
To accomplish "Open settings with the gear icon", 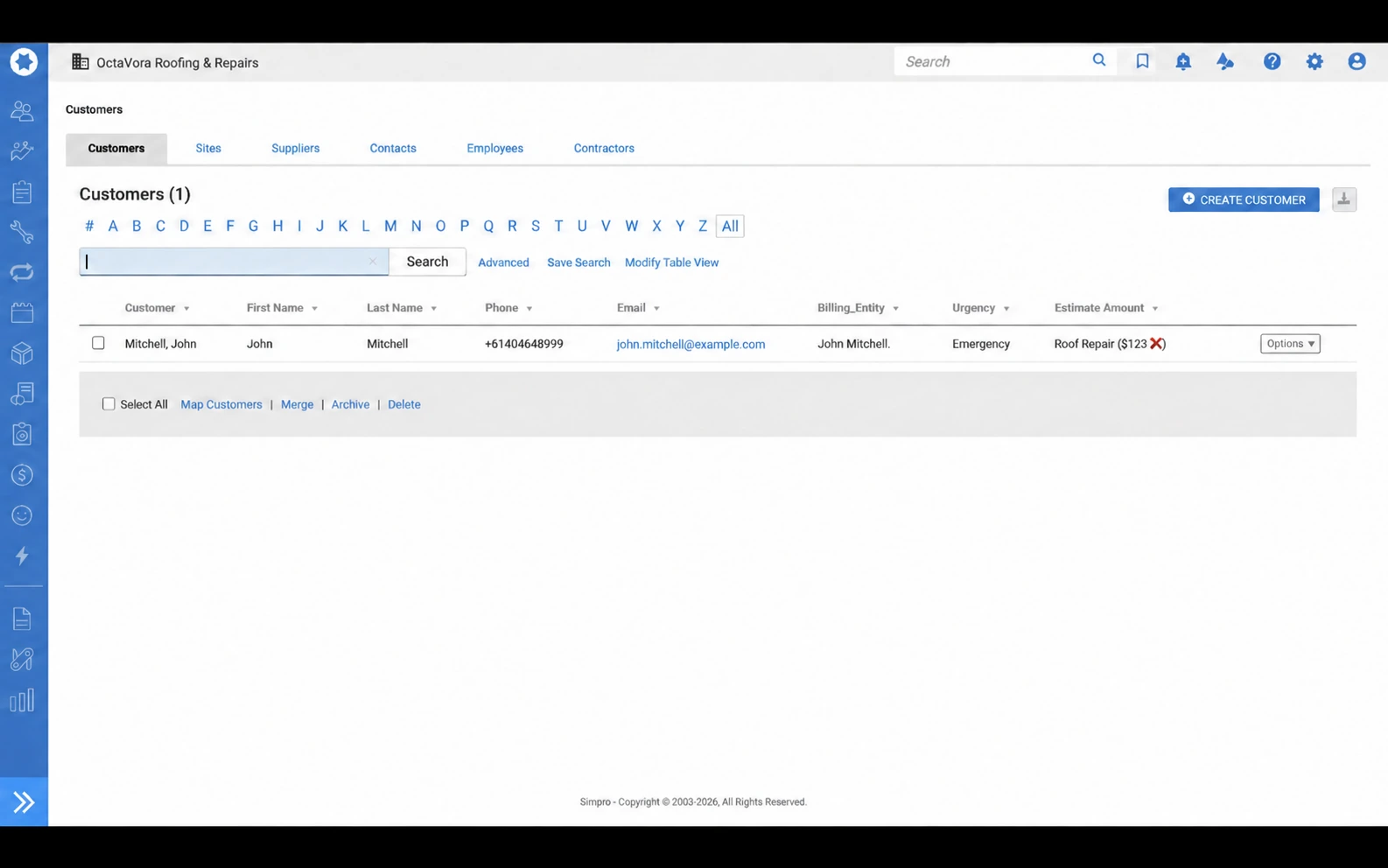I will coord(1314,61).
